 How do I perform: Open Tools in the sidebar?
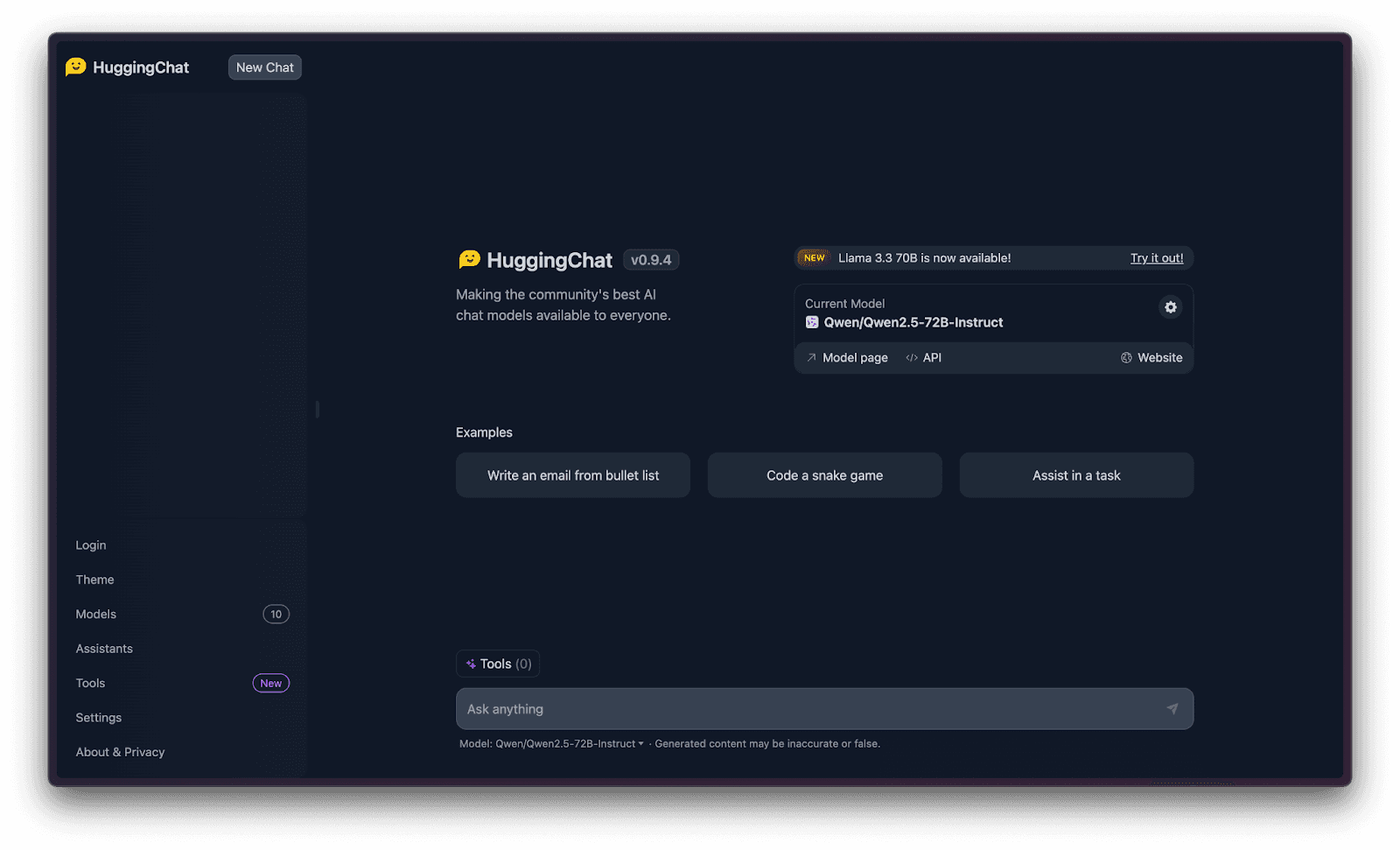tap(90, 683)
